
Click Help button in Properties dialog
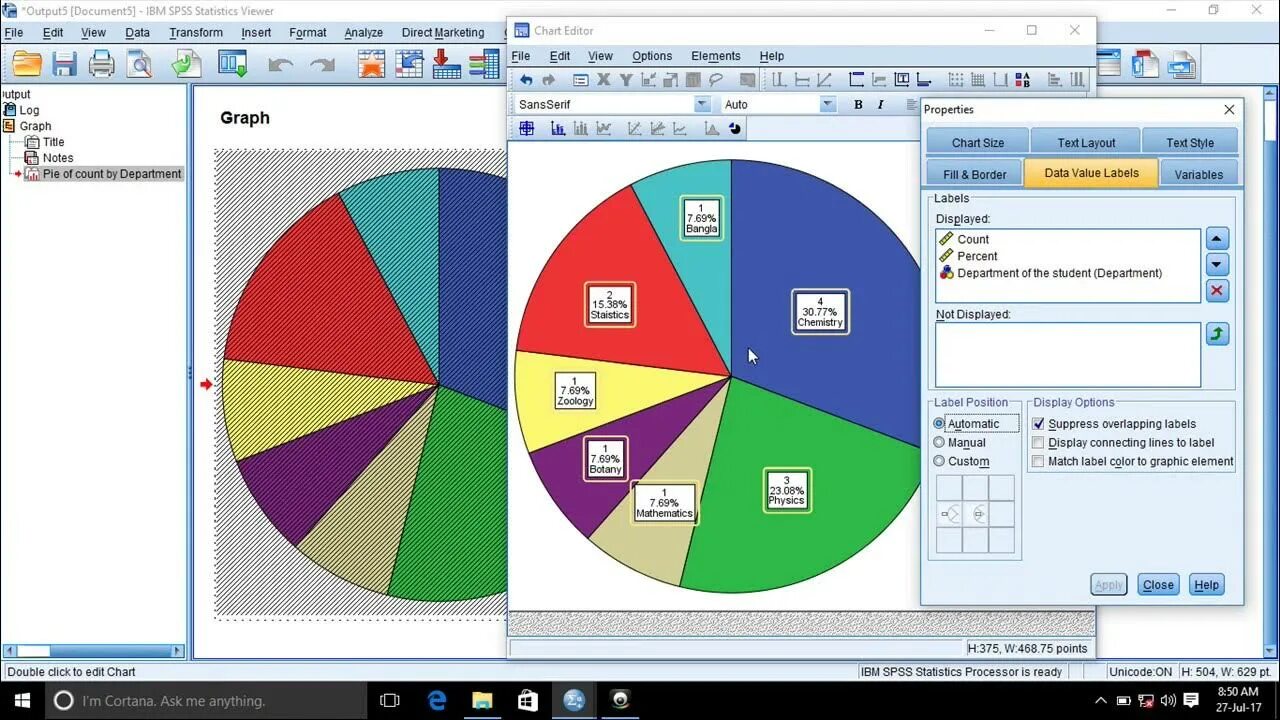tap(1207, 585)
